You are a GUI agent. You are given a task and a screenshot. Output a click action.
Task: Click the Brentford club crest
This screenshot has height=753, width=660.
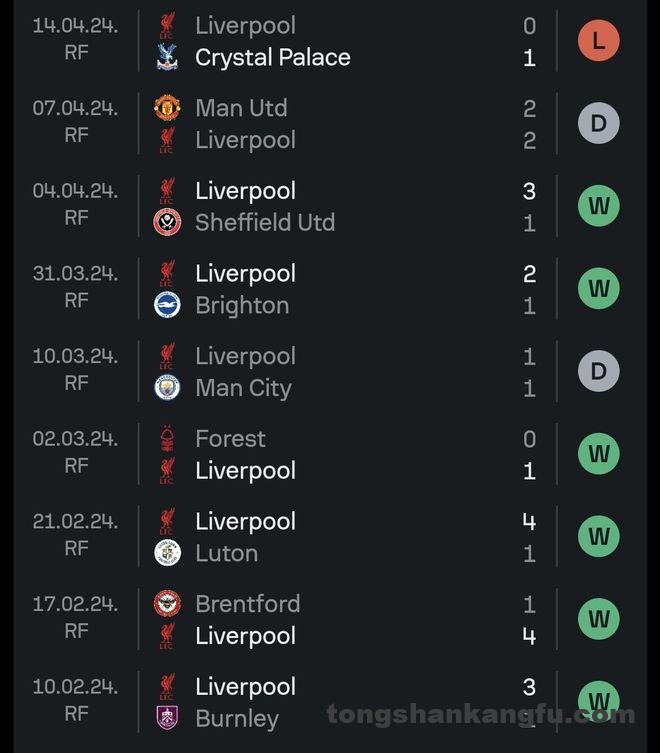(167, 603)
